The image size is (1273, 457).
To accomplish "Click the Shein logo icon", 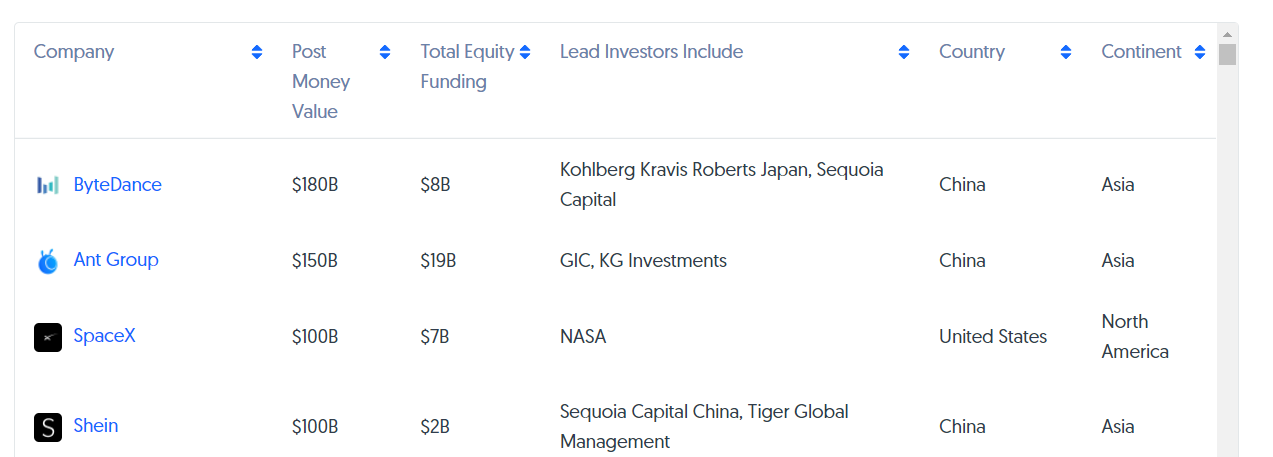I will [x=48, y=427].
